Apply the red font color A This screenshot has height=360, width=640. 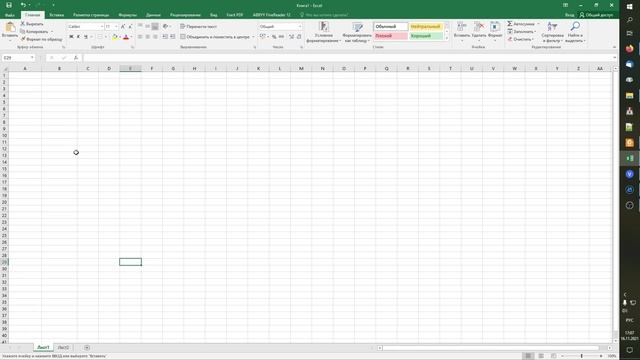(126, 37)
